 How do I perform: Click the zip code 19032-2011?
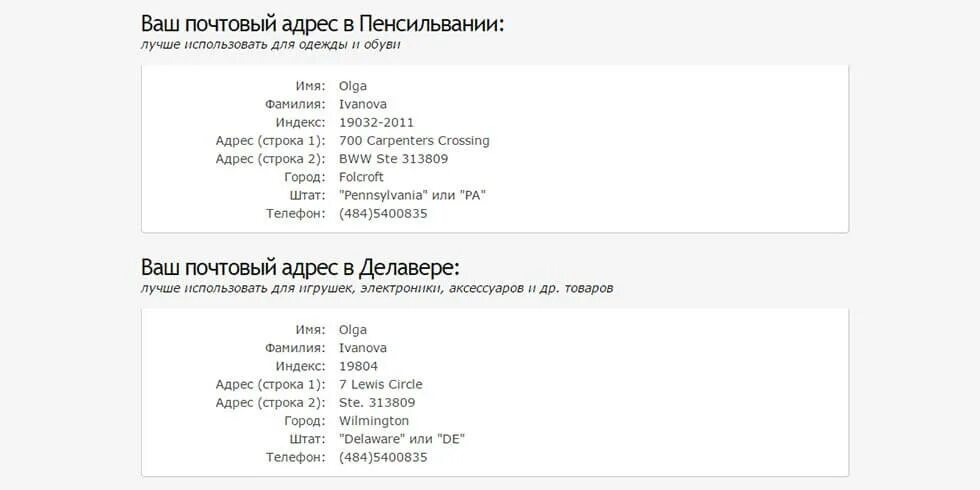pyautogui.click(x=376, y=122)
